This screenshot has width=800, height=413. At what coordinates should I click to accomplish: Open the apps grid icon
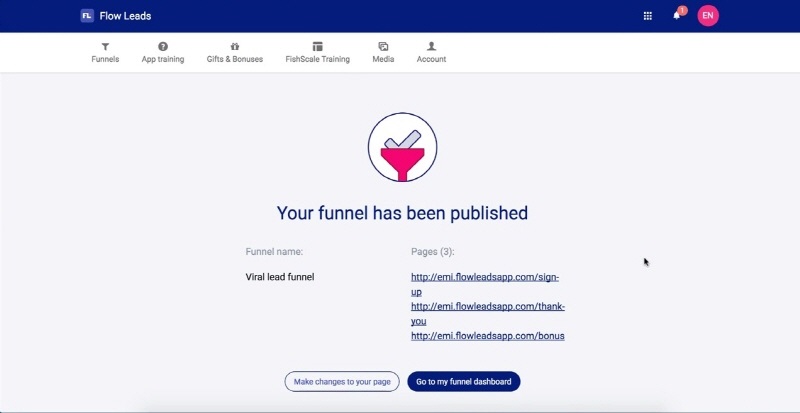[647, 16]
